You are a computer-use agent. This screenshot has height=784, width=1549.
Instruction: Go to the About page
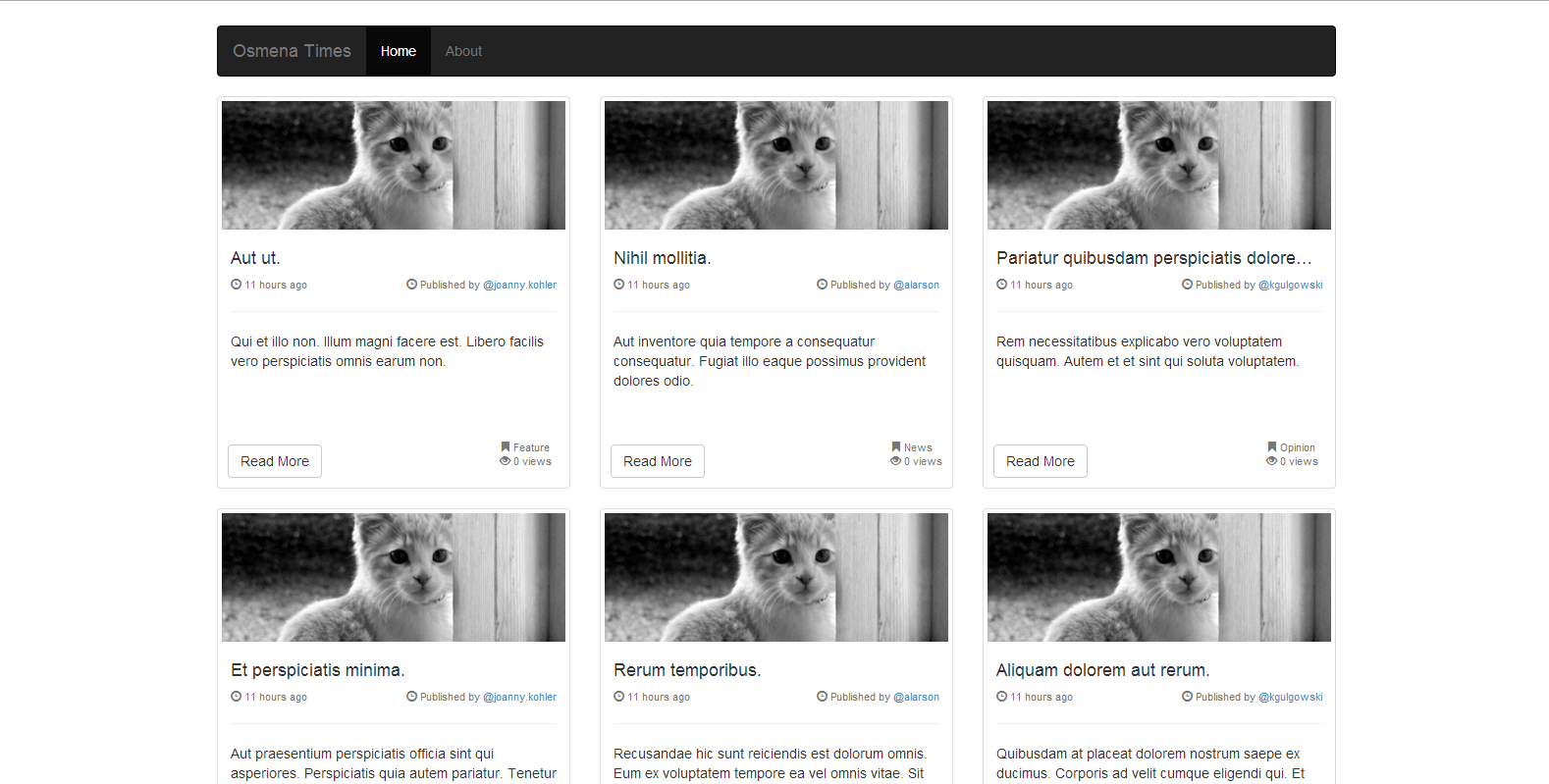pyautogui.click(x=463, y=51)
